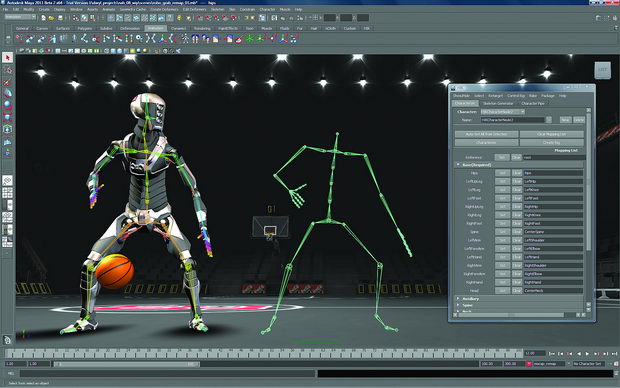The width and height of the screenshot is (620, 388).
Task: Go to end of playback range
Action: (614, 353)
